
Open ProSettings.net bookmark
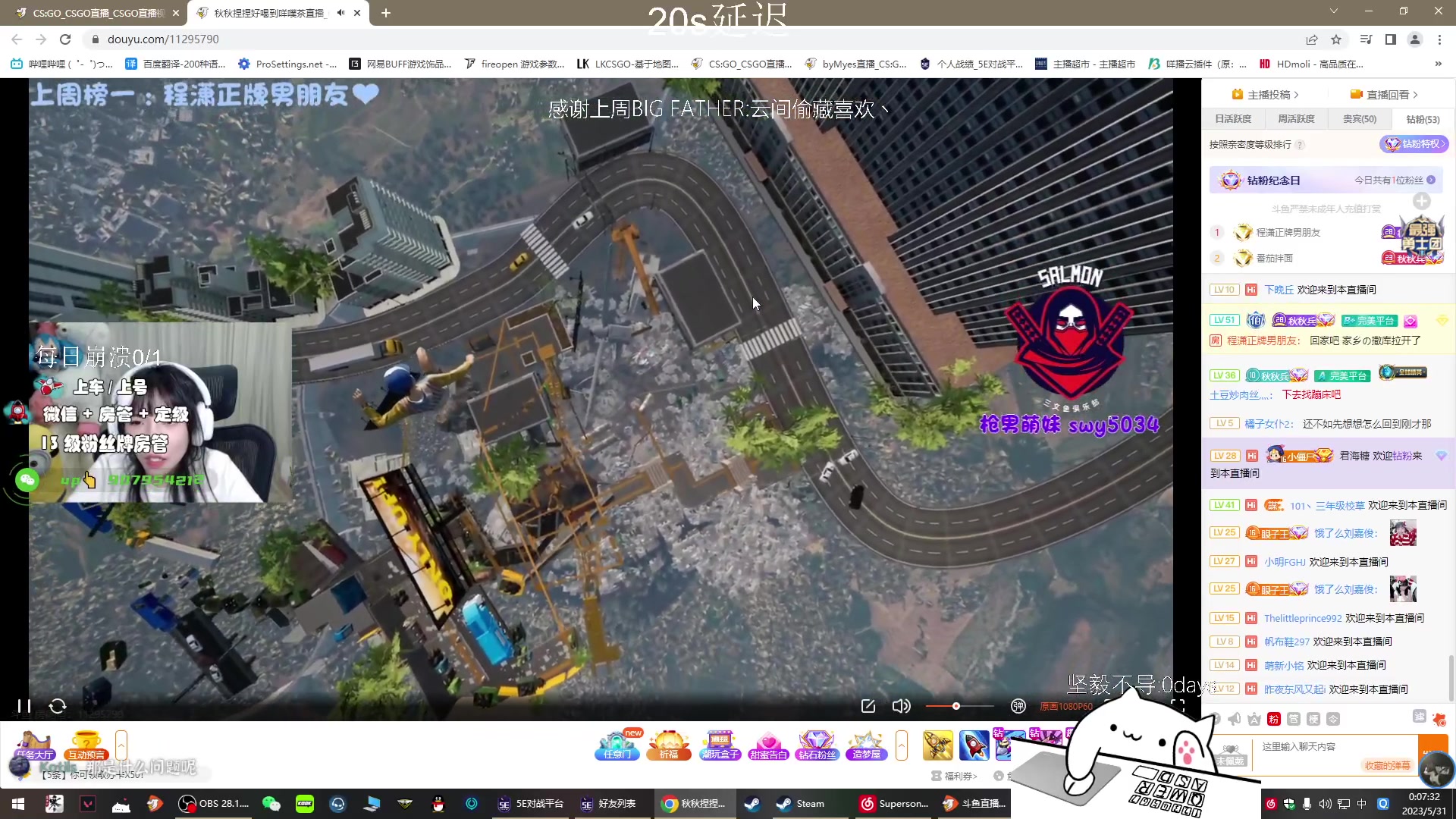[287, 64]
